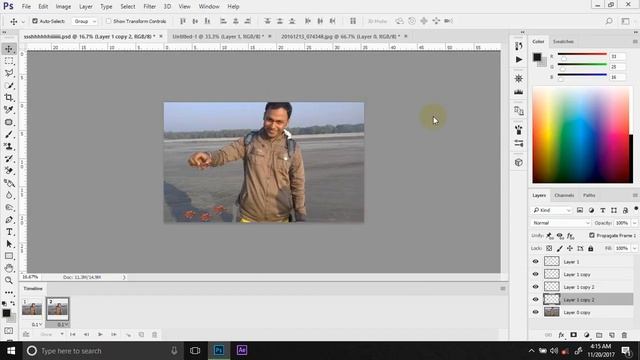This screenshot has height=360, width=640.
Task: Open the layer style fx menu
Action: (x=561, y=335)
